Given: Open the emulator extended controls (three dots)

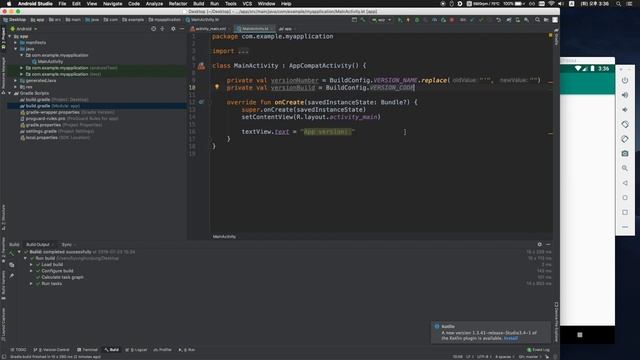Looking at the screenshot, I should pyautogui.click(x=625, y=227).
